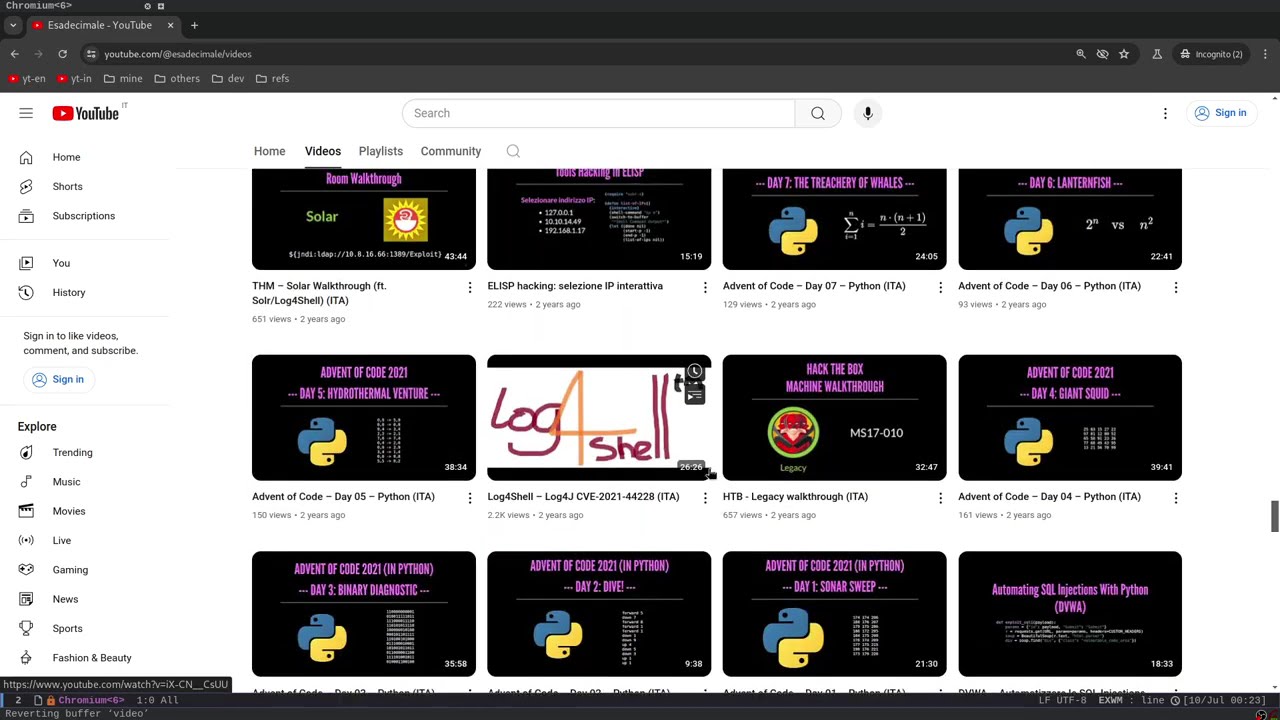This screenshot has width=1280, height=720.
Task: Click Sign in button at top right
Action: click(x=1220, y=113)
